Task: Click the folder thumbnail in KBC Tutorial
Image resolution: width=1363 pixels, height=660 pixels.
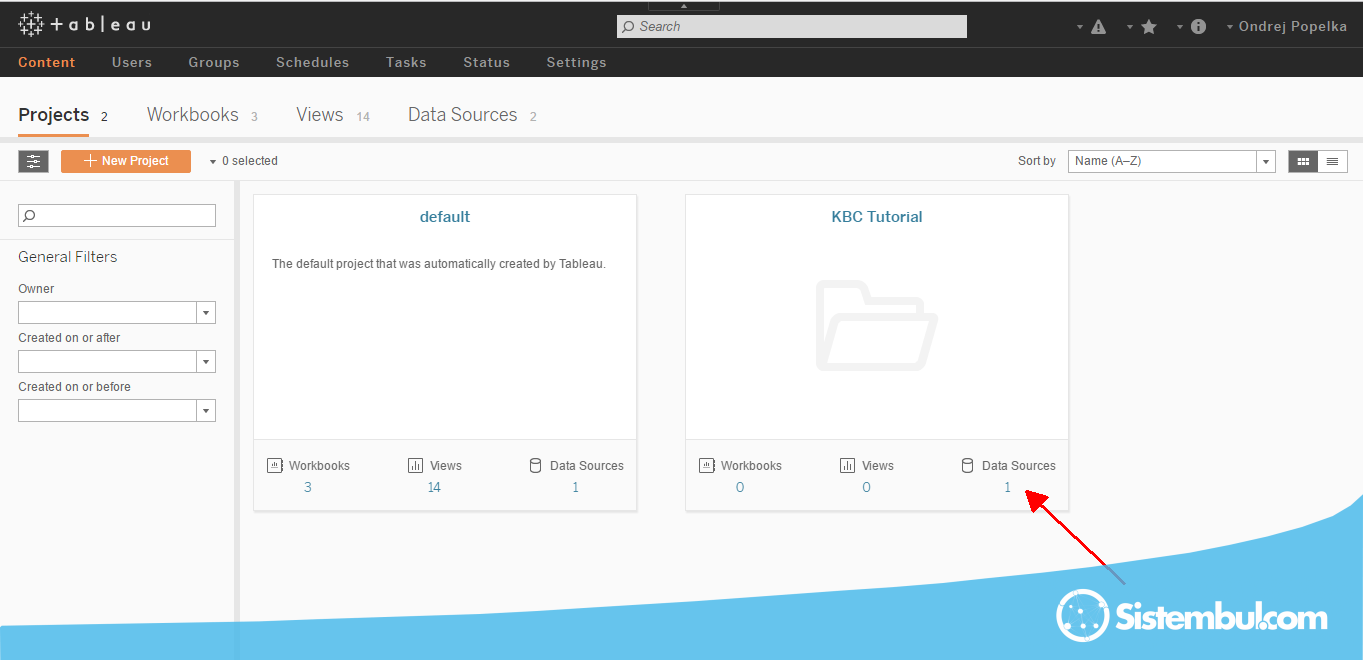Action: tap(876, 326)
